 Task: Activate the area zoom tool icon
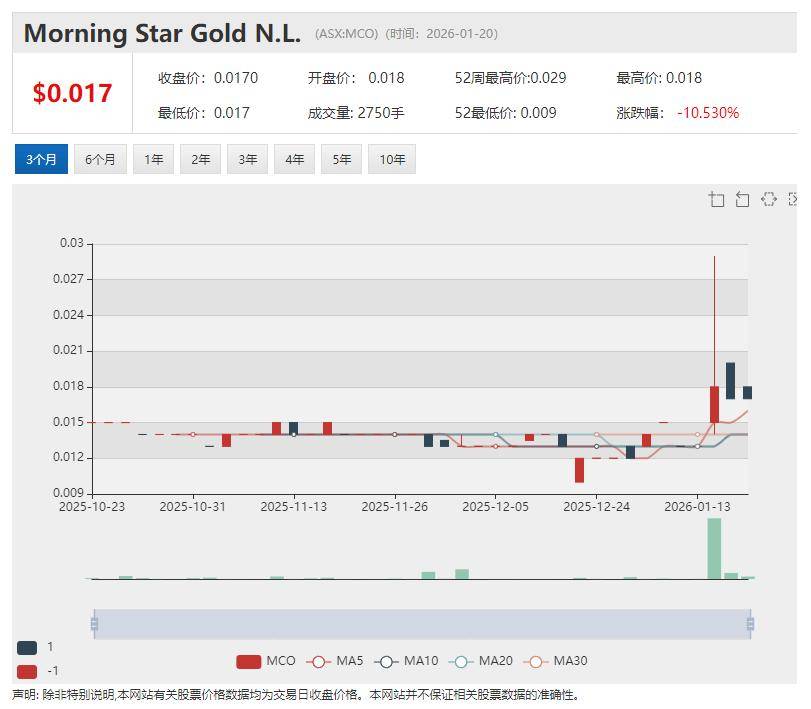[x=716, y=199]
